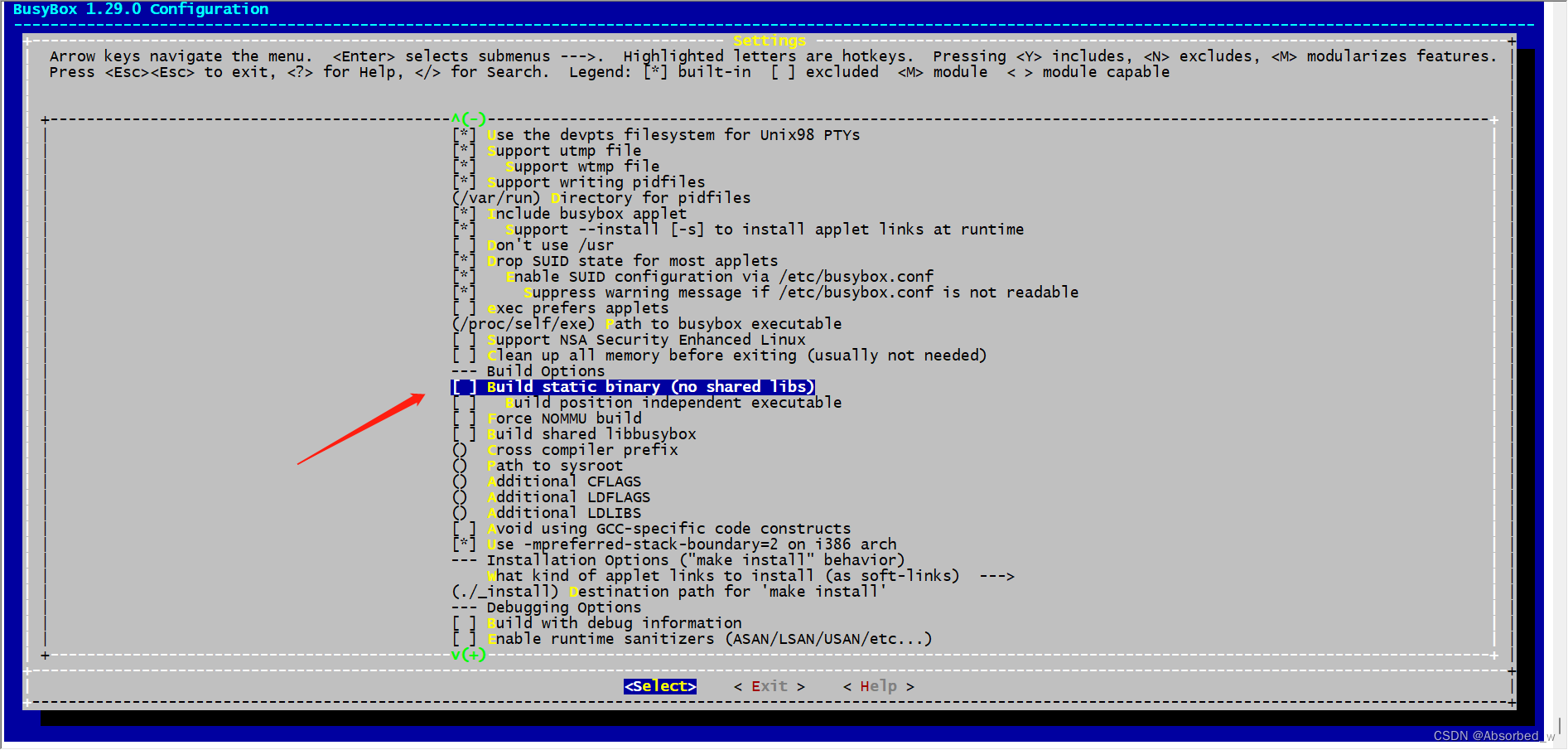
Task: Toggle 'Use -mpreferred-stack-boundary=2' checkbox
Action: tap(464, 544)
